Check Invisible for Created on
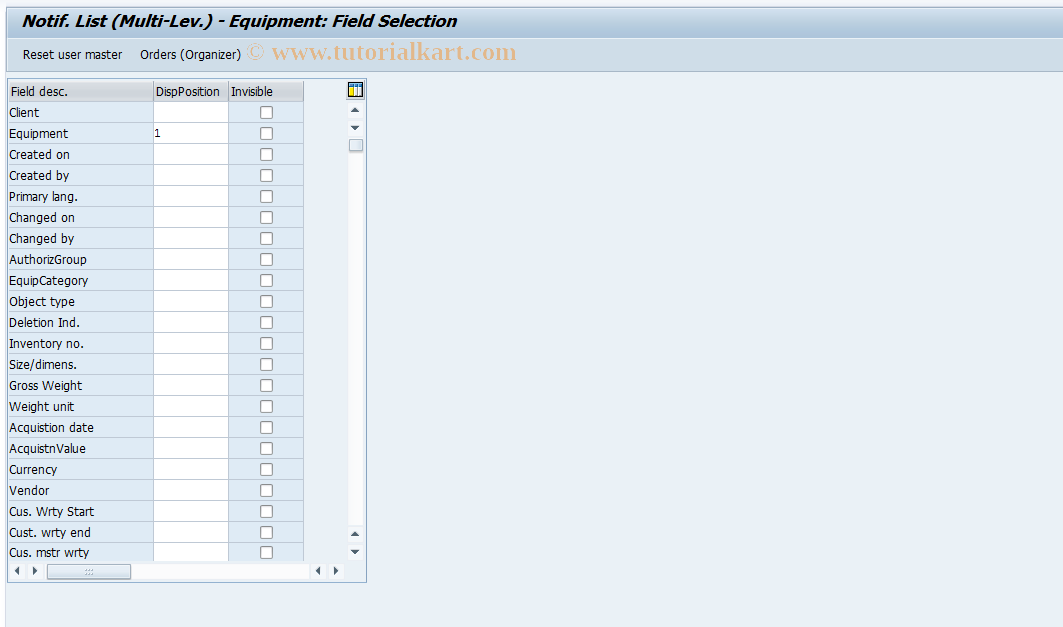This screenshot has height=627, width=1063. click(x=266, y=155)
